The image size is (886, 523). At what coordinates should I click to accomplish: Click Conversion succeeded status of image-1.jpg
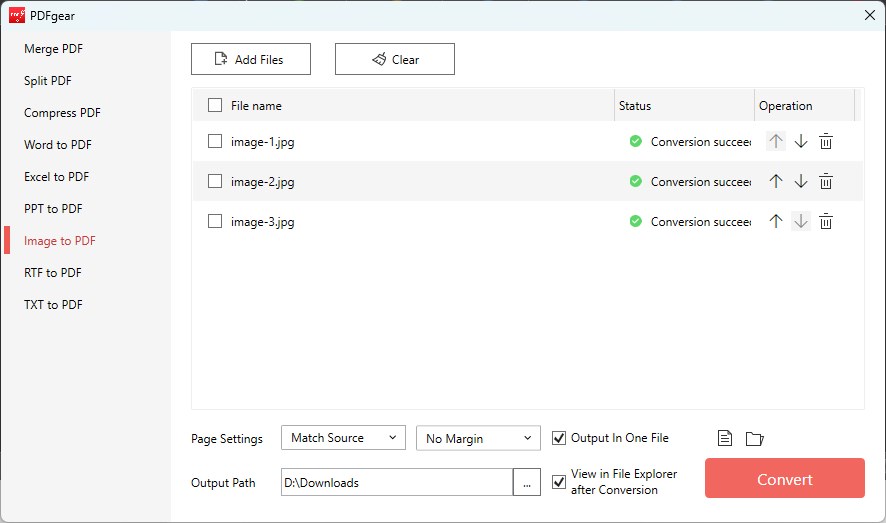[x=701, y=142]
